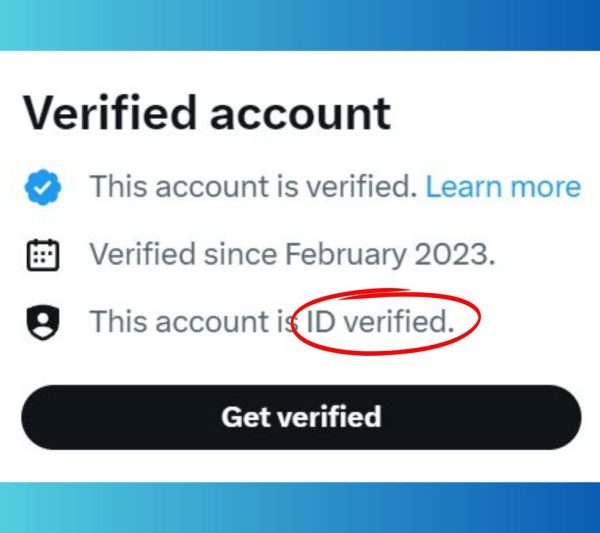
Task: Click the red circled 'ID verified.' text
Action: pyautogui.click(x=380, y=321)
